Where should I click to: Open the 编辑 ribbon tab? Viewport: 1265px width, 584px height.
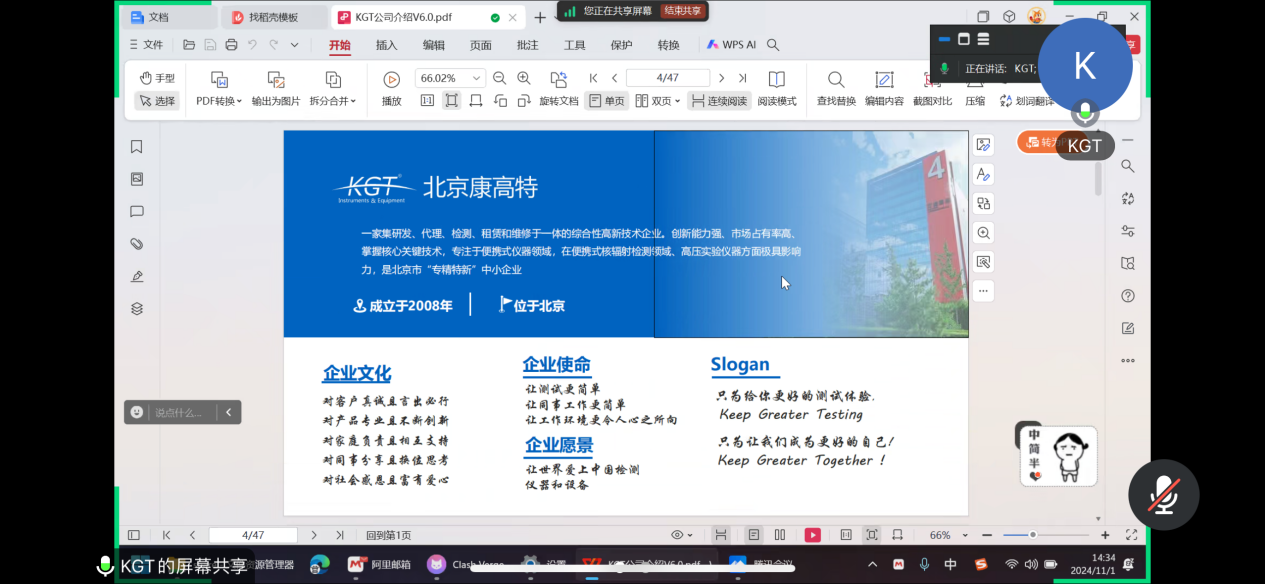pyautogui.click(x=434, y=45)
